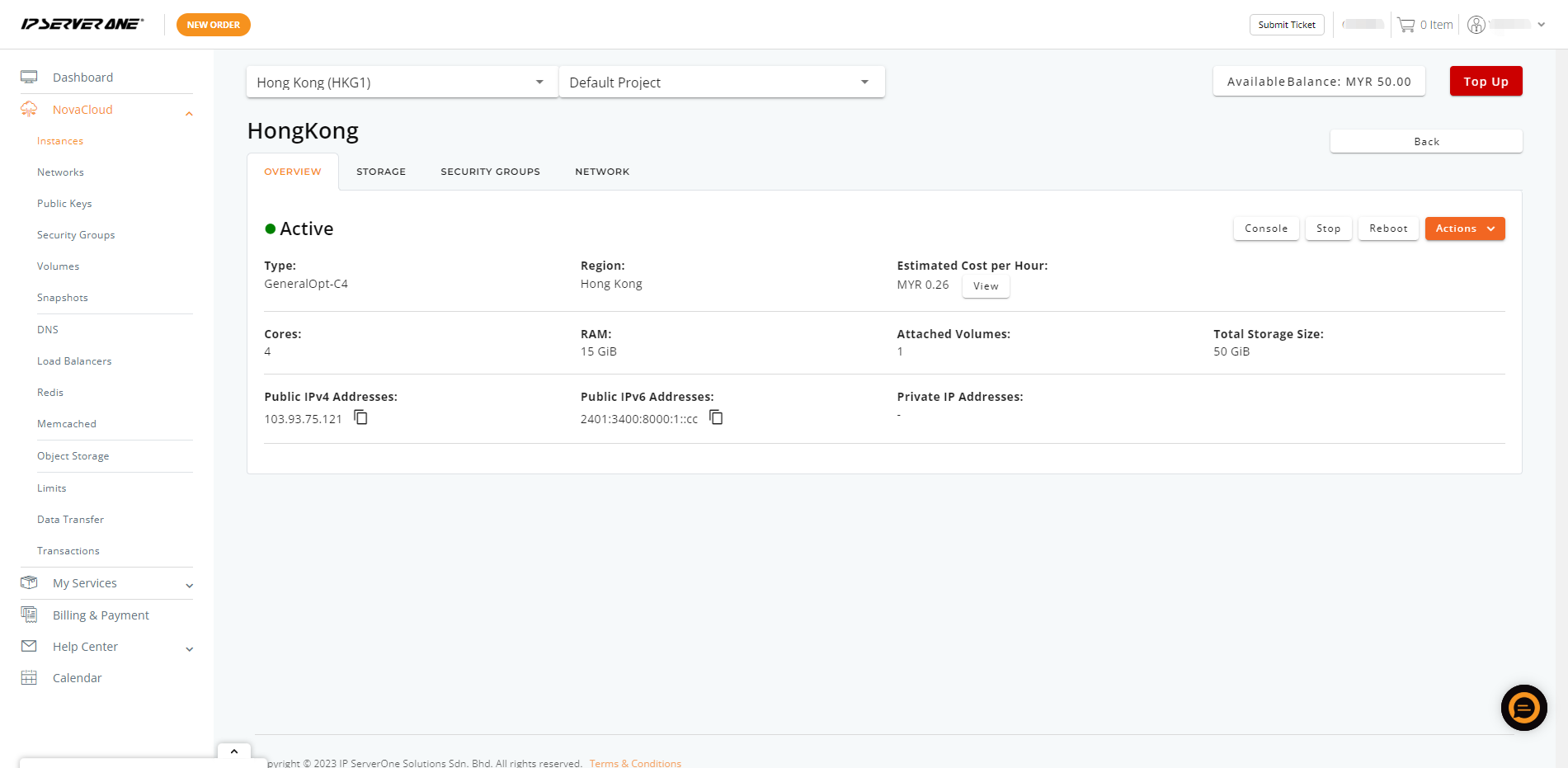Copy the public IPv4 address
The height and width of the screenshot is (768, 1568).
point(360,417)
